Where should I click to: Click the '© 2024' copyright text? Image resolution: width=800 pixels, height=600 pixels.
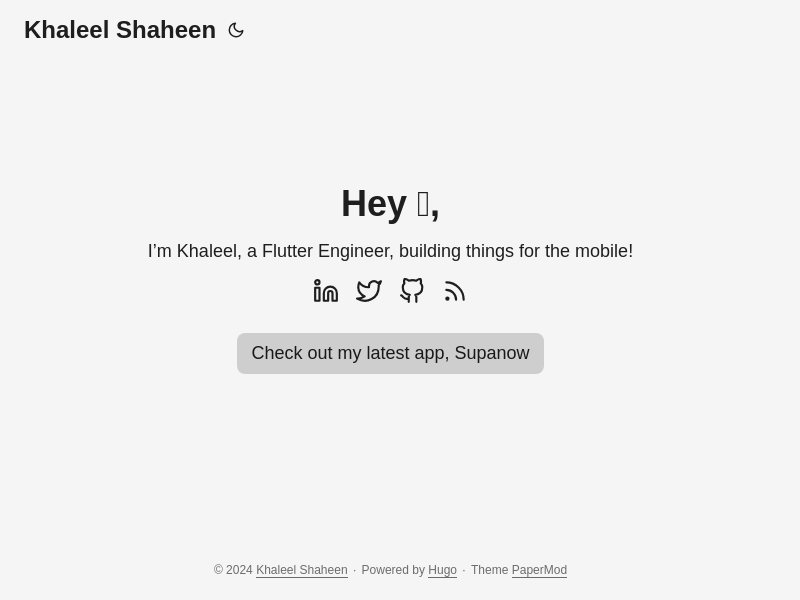click(233, 570)
